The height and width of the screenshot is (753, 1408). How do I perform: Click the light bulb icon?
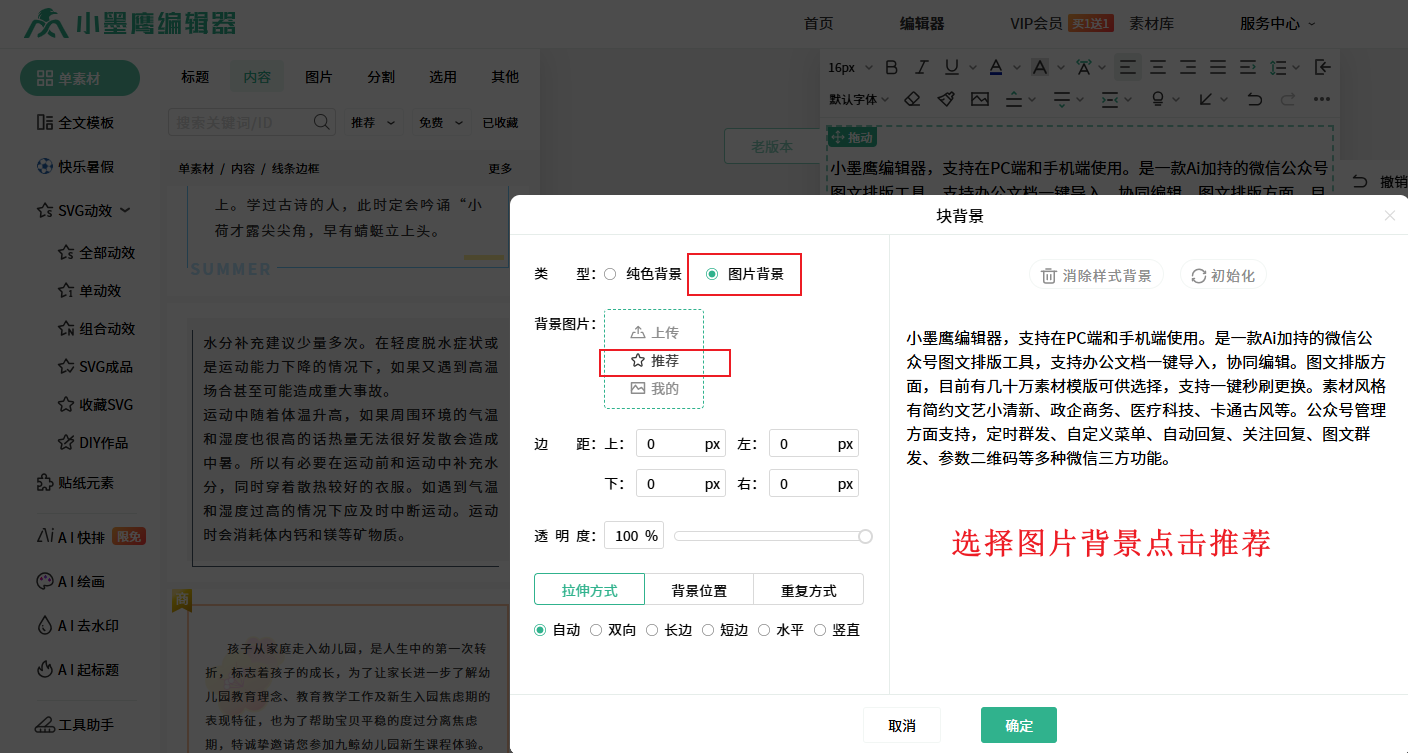(x=1158, y=99)
